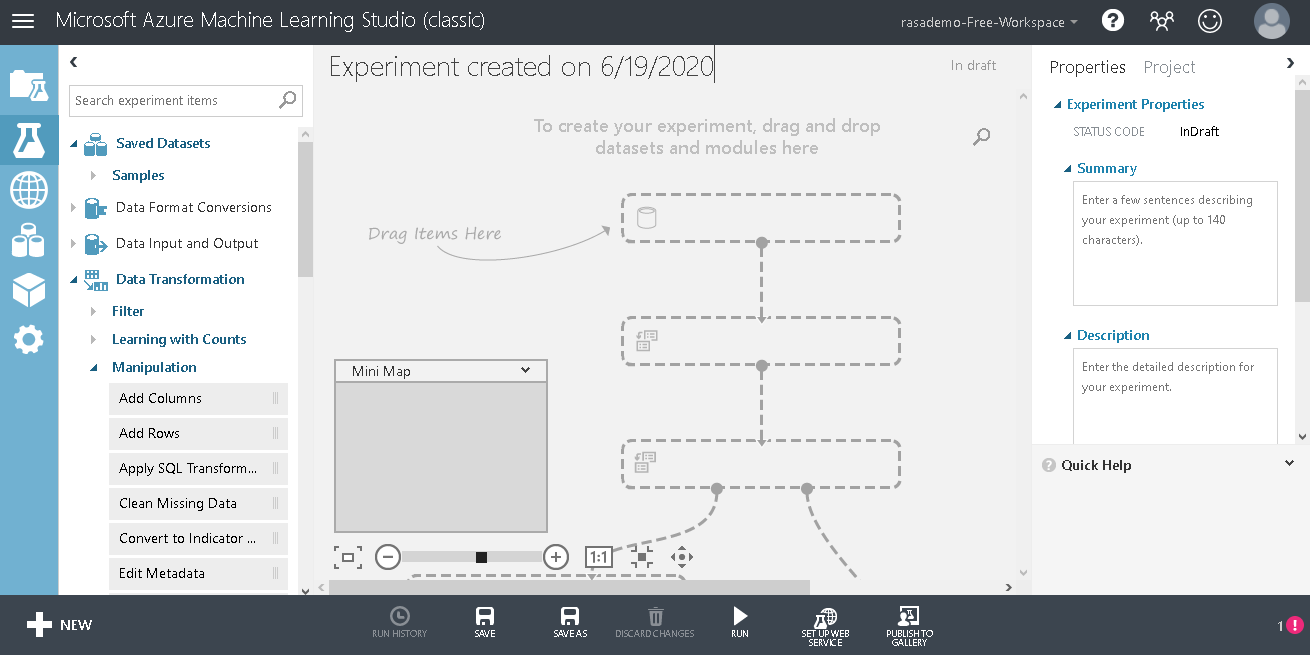Open the Mini Map dropdown
This screenshot has height=655, width=1310.
click(440, 370)
